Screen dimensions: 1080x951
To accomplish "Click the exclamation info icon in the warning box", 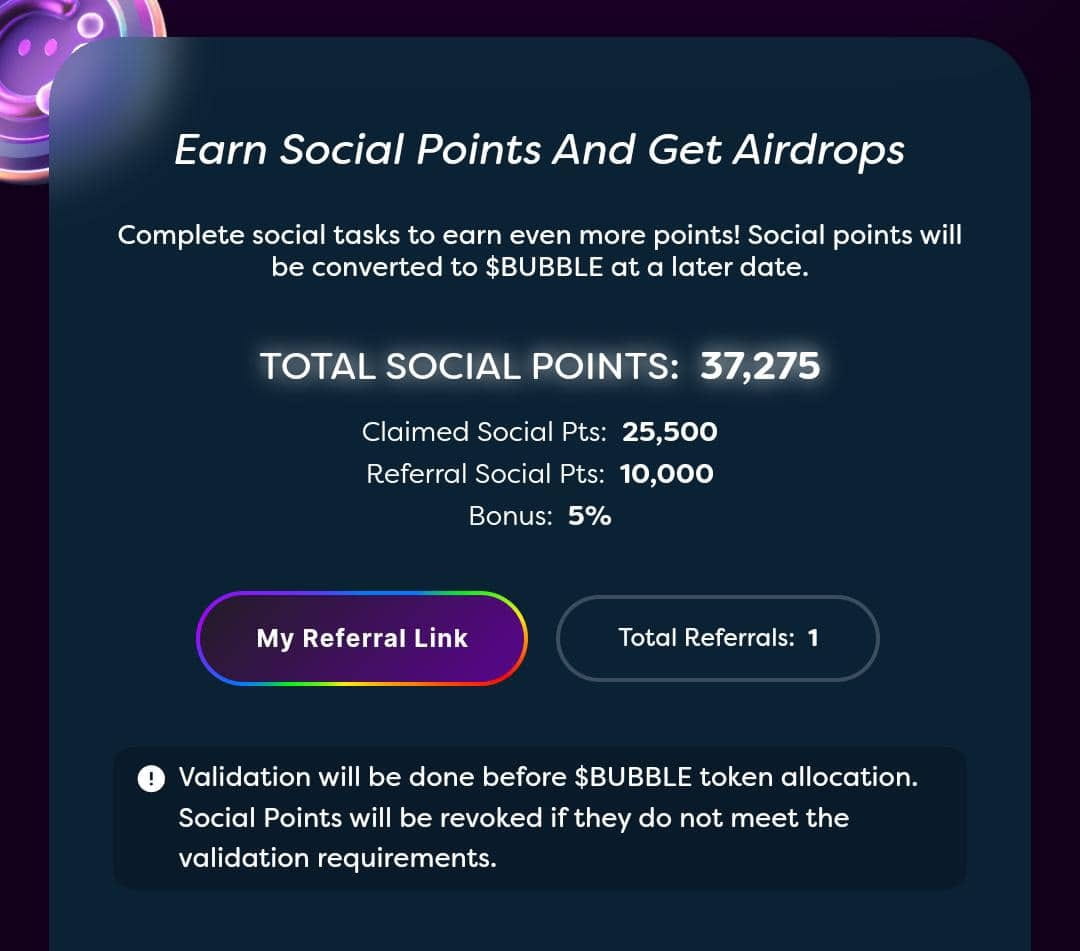I will (151, 778).
